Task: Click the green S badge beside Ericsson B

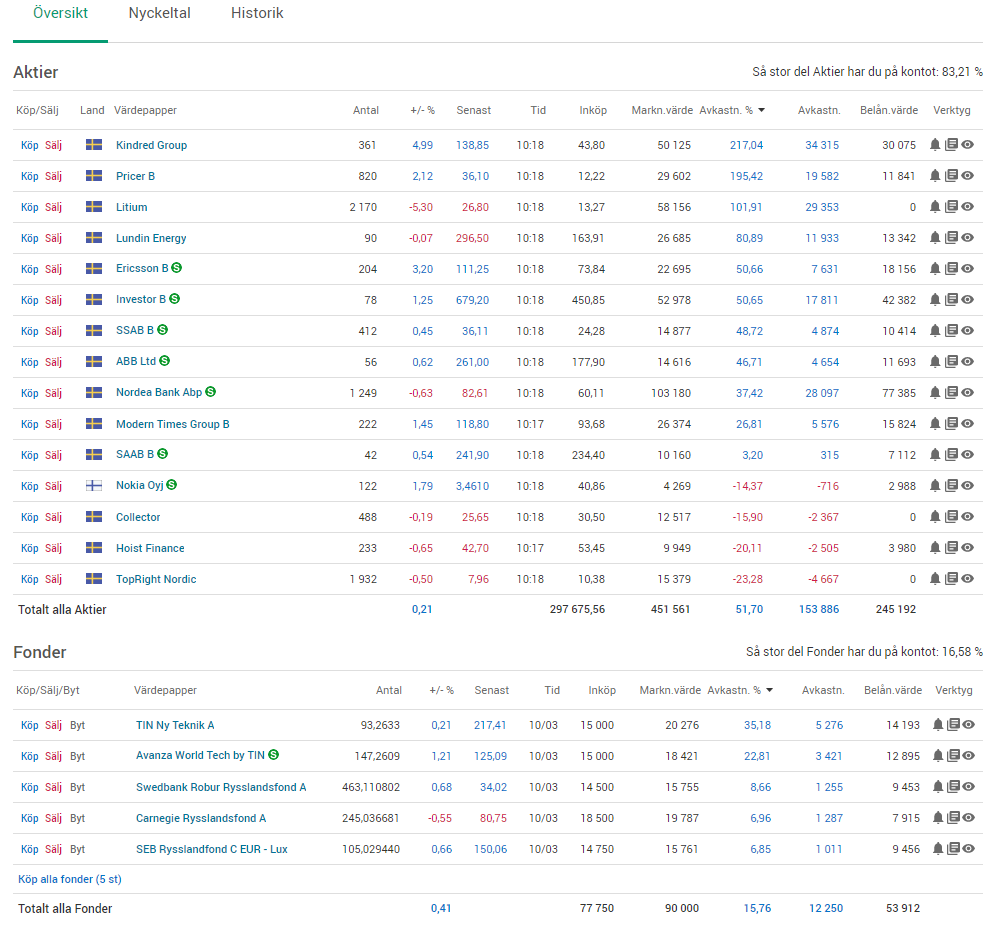Action: 177,268
